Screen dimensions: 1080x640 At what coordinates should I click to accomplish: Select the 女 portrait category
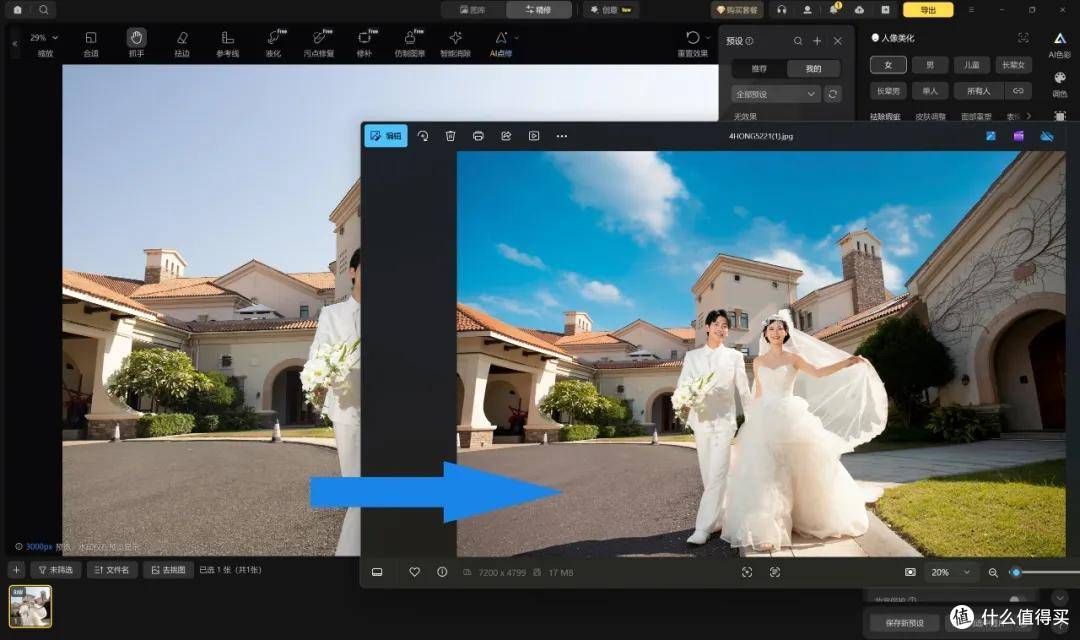point(888,65)
